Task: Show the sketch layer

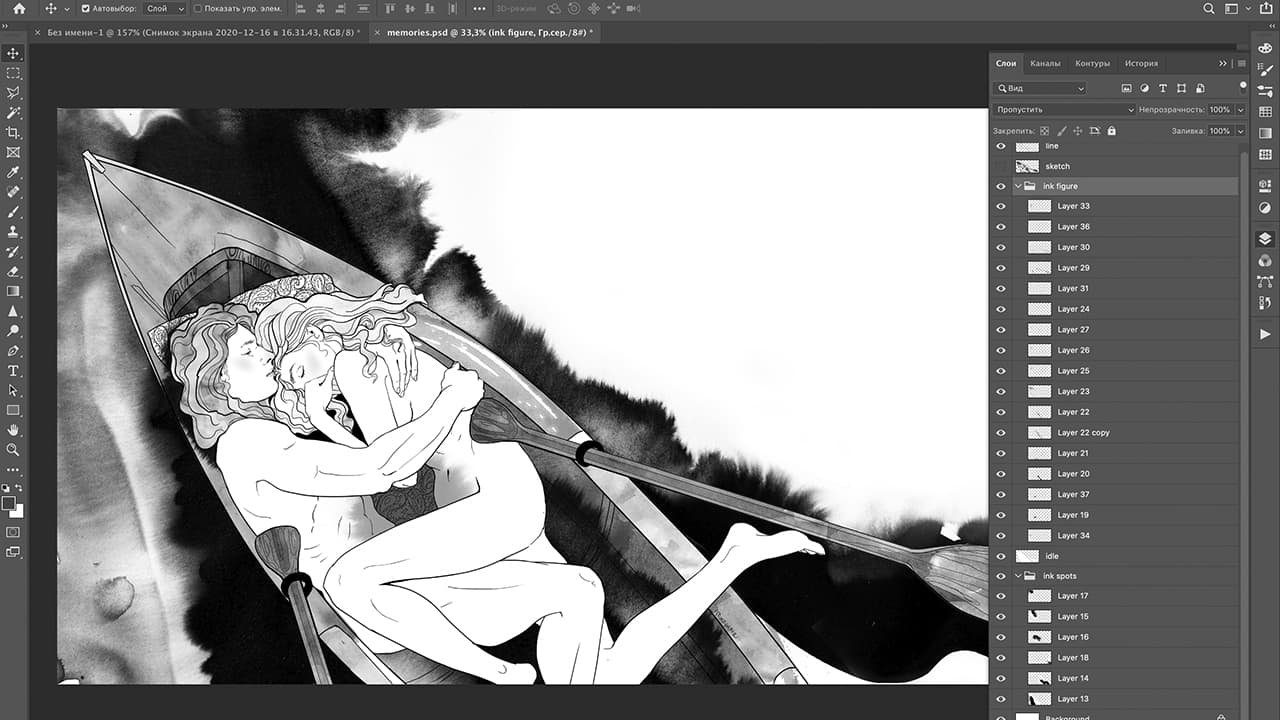Action: pos(1001,166)
